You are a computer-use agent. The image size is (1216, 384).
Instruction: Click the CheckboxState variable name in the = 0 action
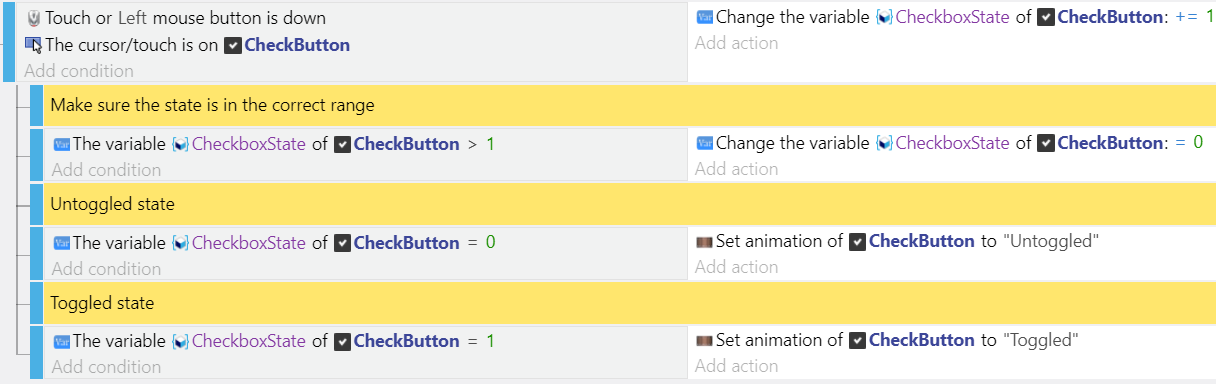click(952, 143)
